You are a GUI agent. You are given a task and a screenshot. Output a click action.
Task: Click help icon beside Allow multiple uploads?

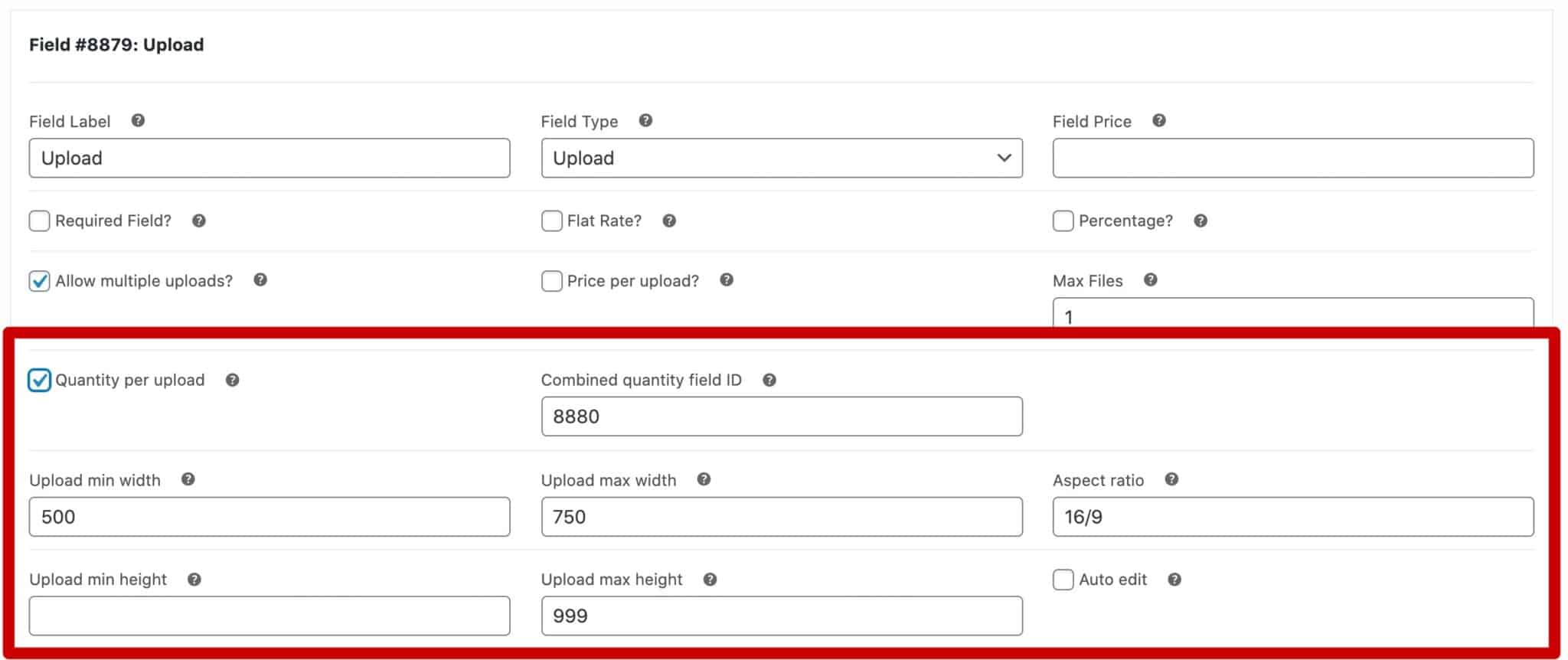tap(260, 280)
